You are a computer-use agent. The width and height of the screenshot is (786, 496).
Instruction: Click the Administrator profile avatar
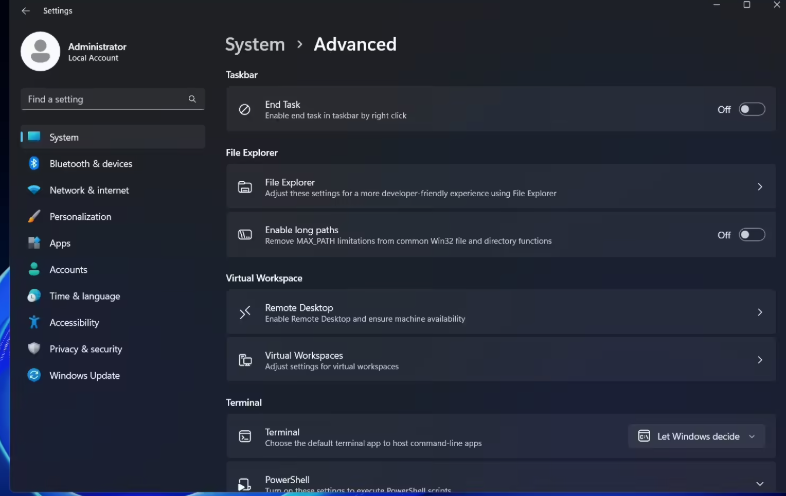tap(40, 52)
